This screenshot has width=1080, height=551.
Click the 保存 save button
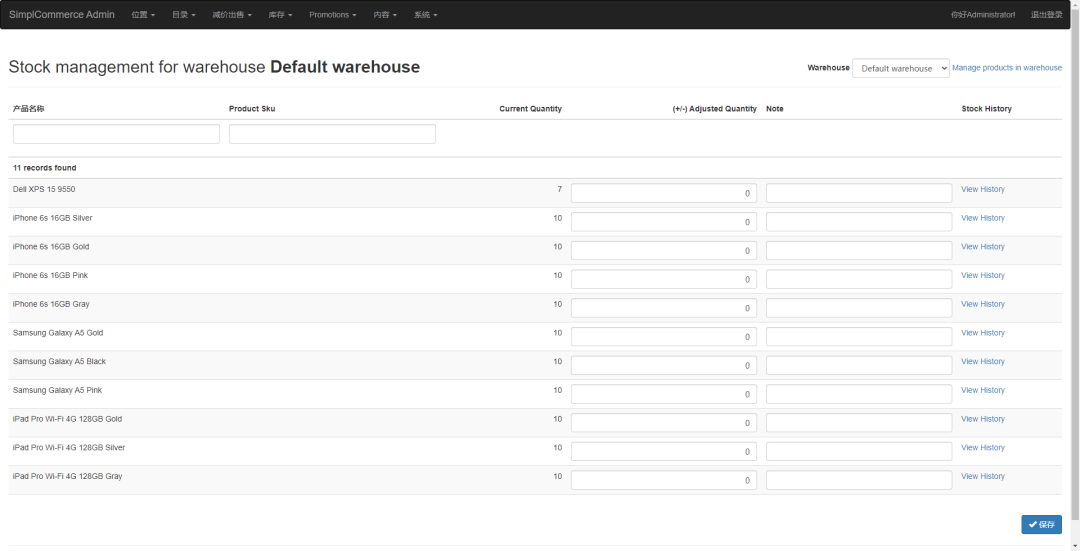[1041, 524]
